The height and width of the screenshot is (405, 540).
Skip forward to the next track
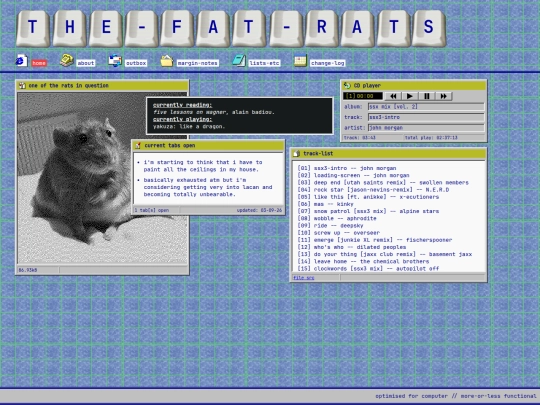click(x=444, y=96)
